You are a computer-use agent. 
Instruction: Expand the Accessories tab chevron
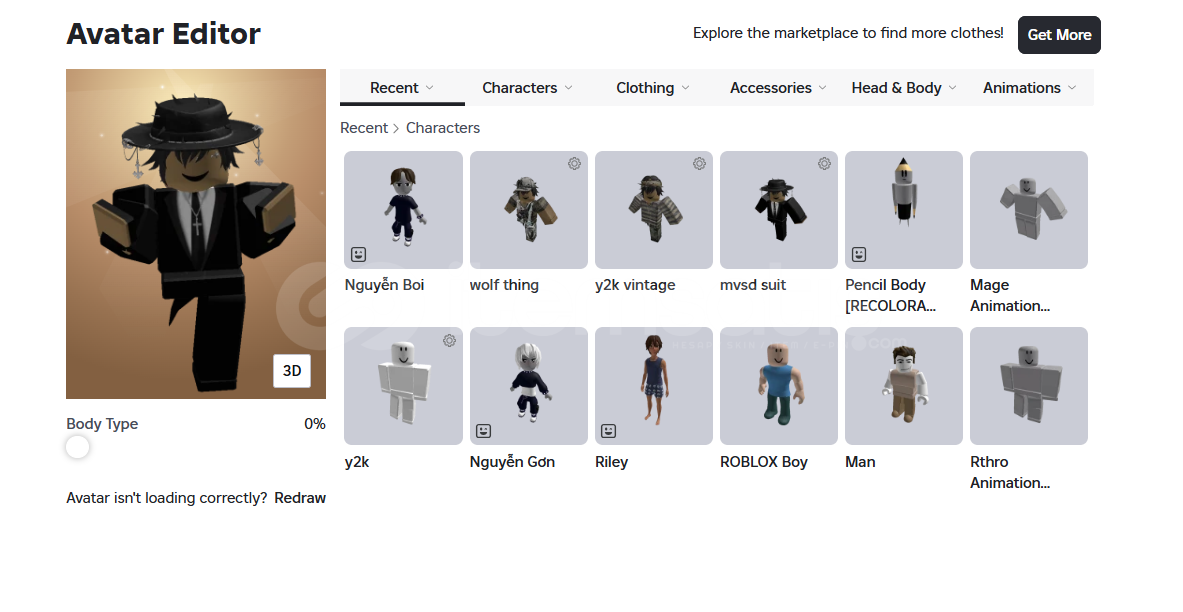[x=823, y=88]
